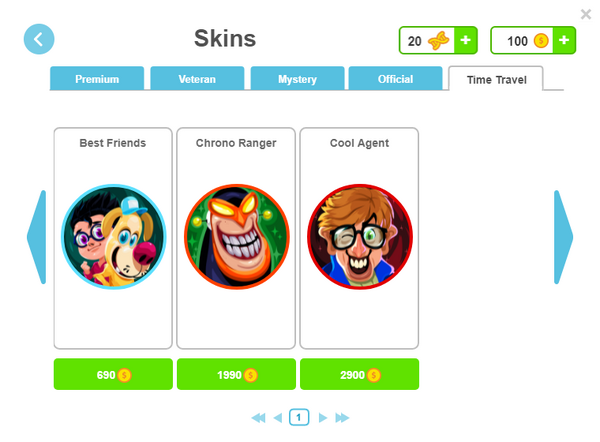Open the Mystery skins tab

[x=297, y=78]
